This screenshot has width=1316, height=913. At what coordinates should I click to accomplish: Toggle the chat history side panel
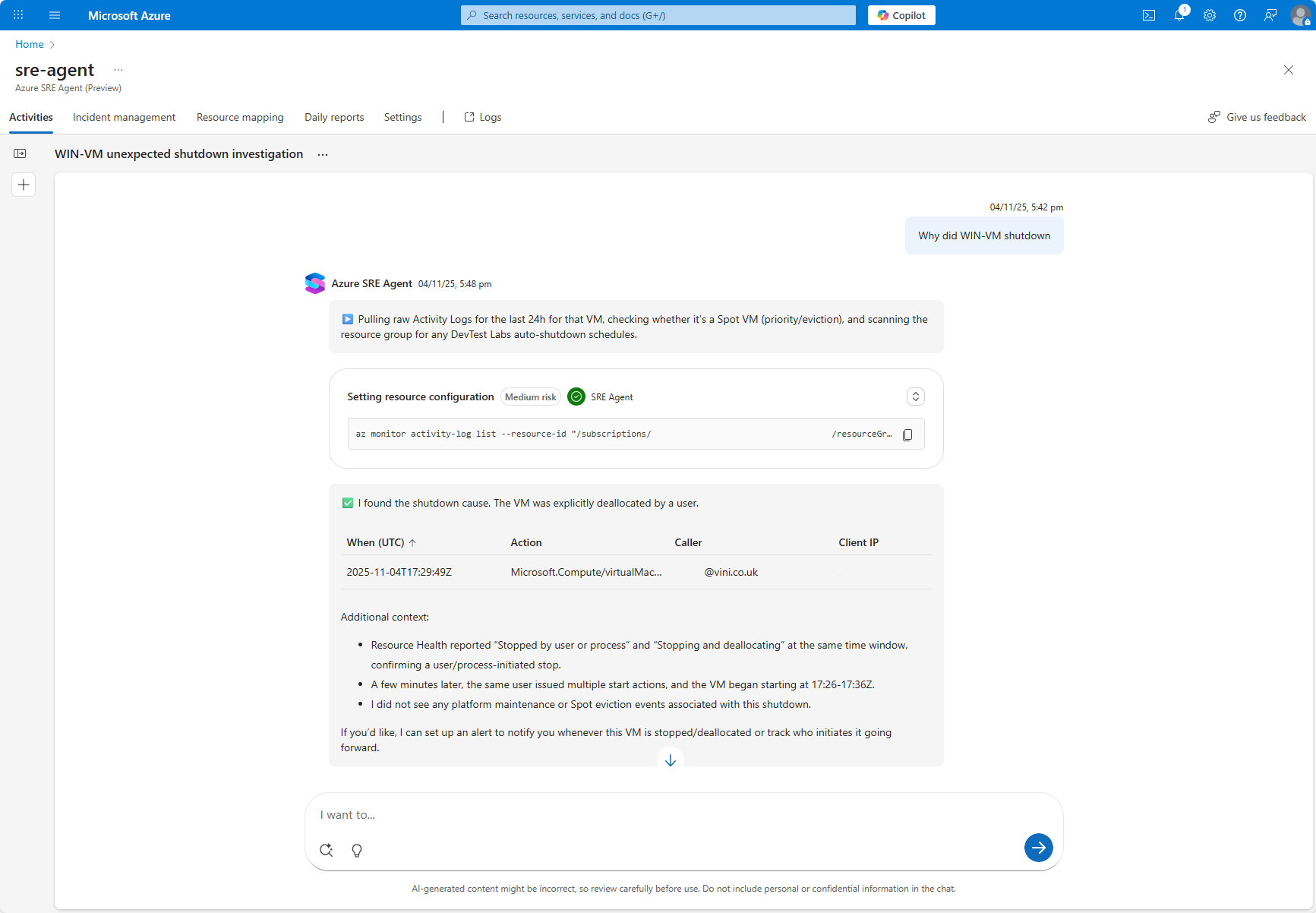[x=20, y=153]
